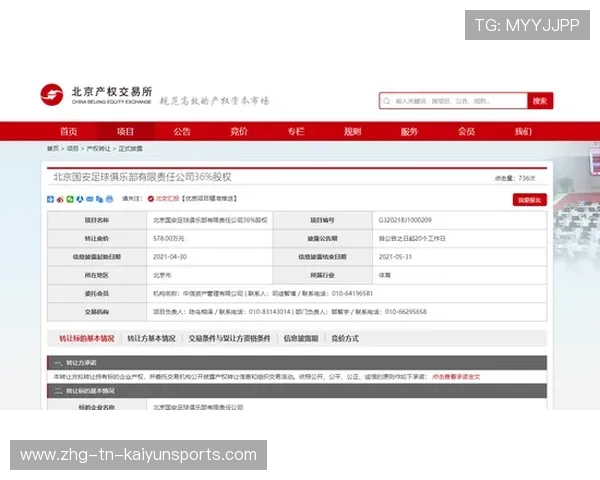The height and width of the screenshot is (480, 600).
Task: Click the blue plus share icon
Action: [x=50, y=199]
